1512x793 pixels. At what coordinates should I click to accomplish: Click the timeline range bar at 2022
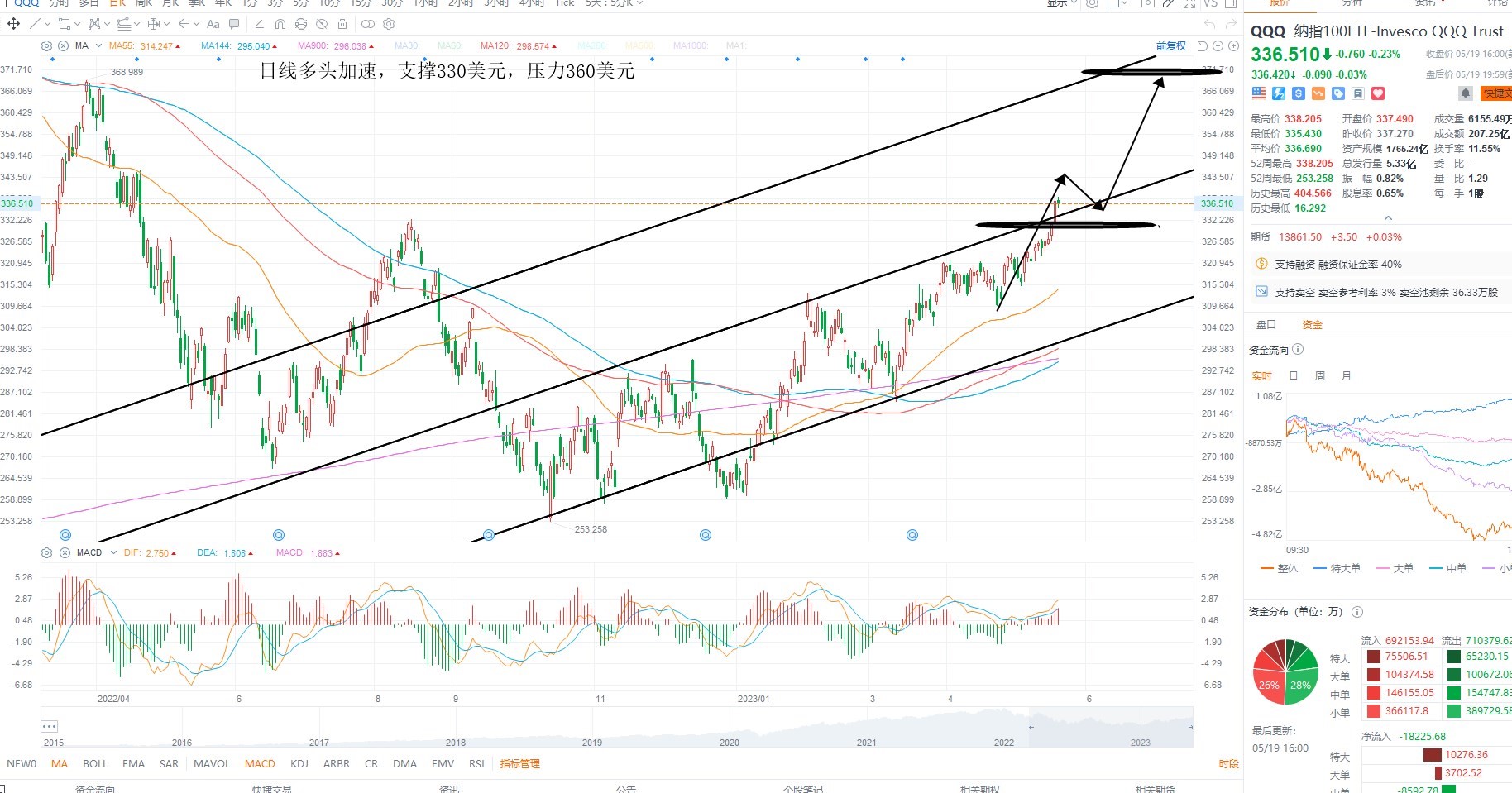1004,743
